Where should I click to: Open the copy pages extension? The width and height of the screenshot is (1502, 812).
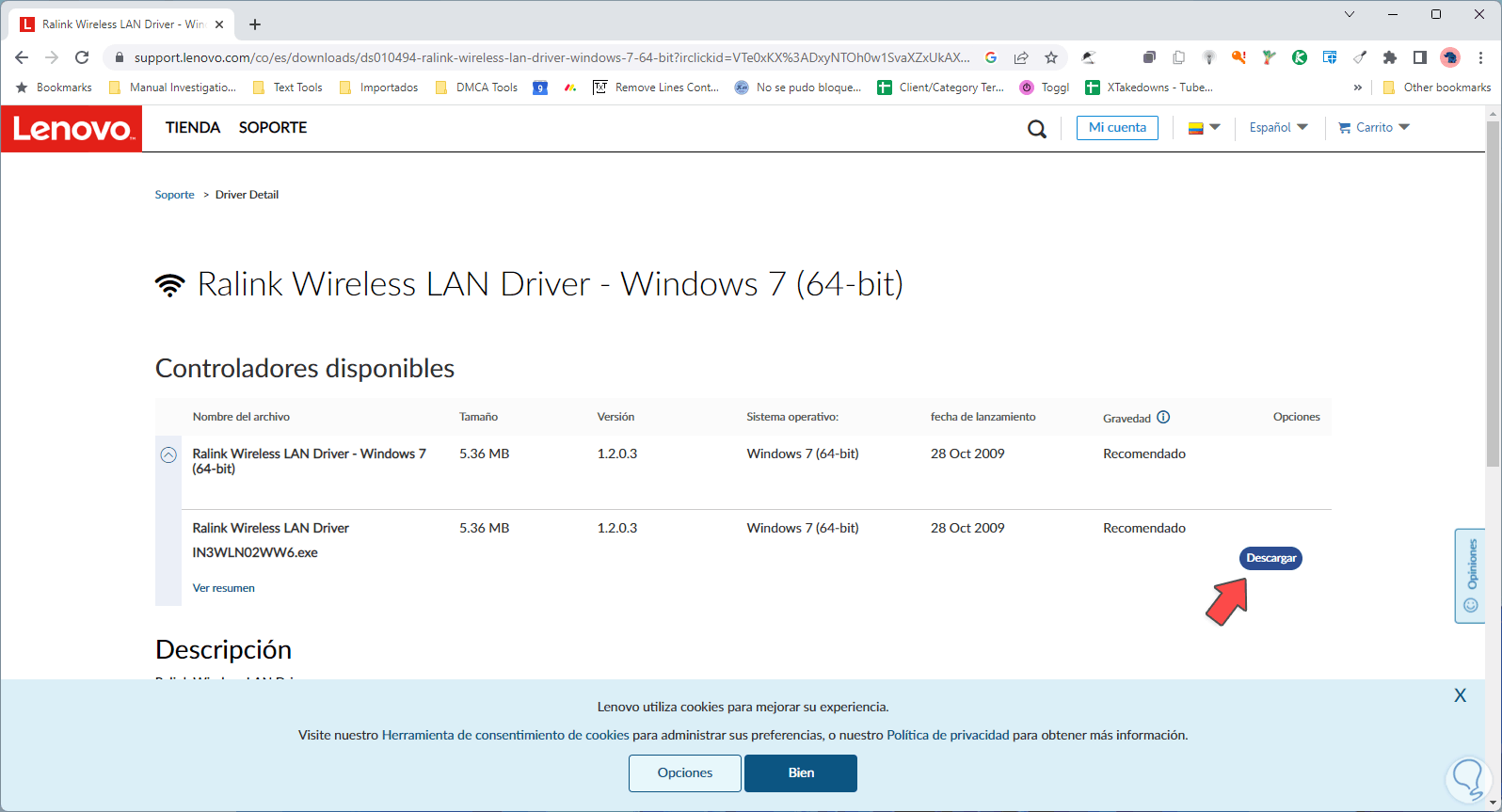pyautogui.click(x=1179, y=57)
